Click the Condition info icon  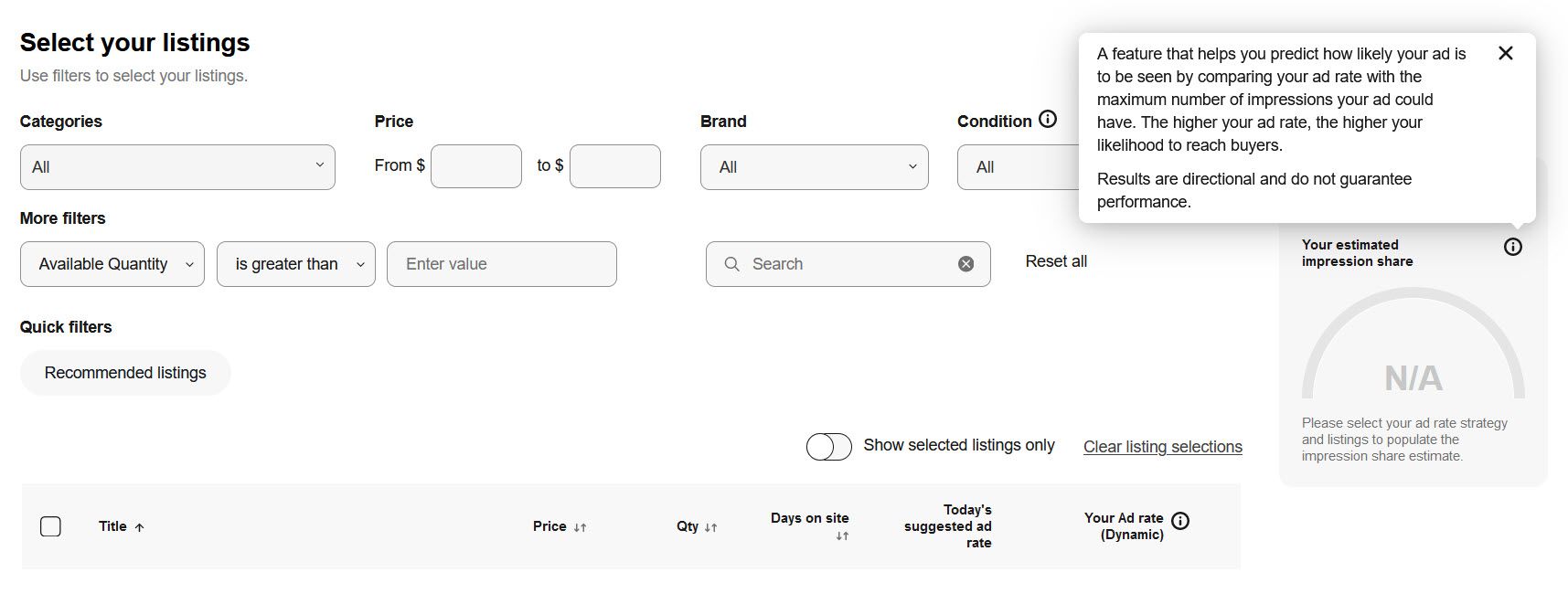pos(1048,120)
